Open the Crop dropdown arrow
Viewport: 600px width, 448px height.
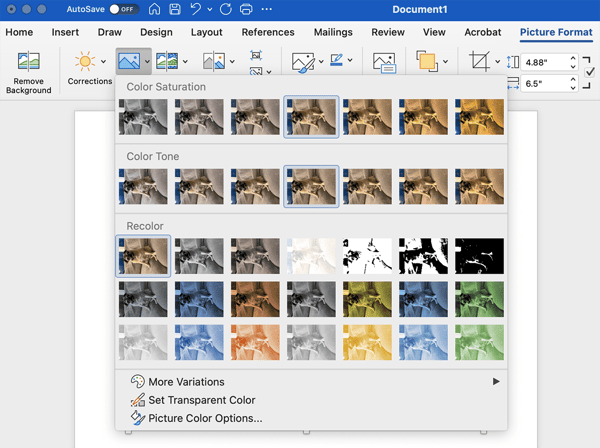(497, 61)
